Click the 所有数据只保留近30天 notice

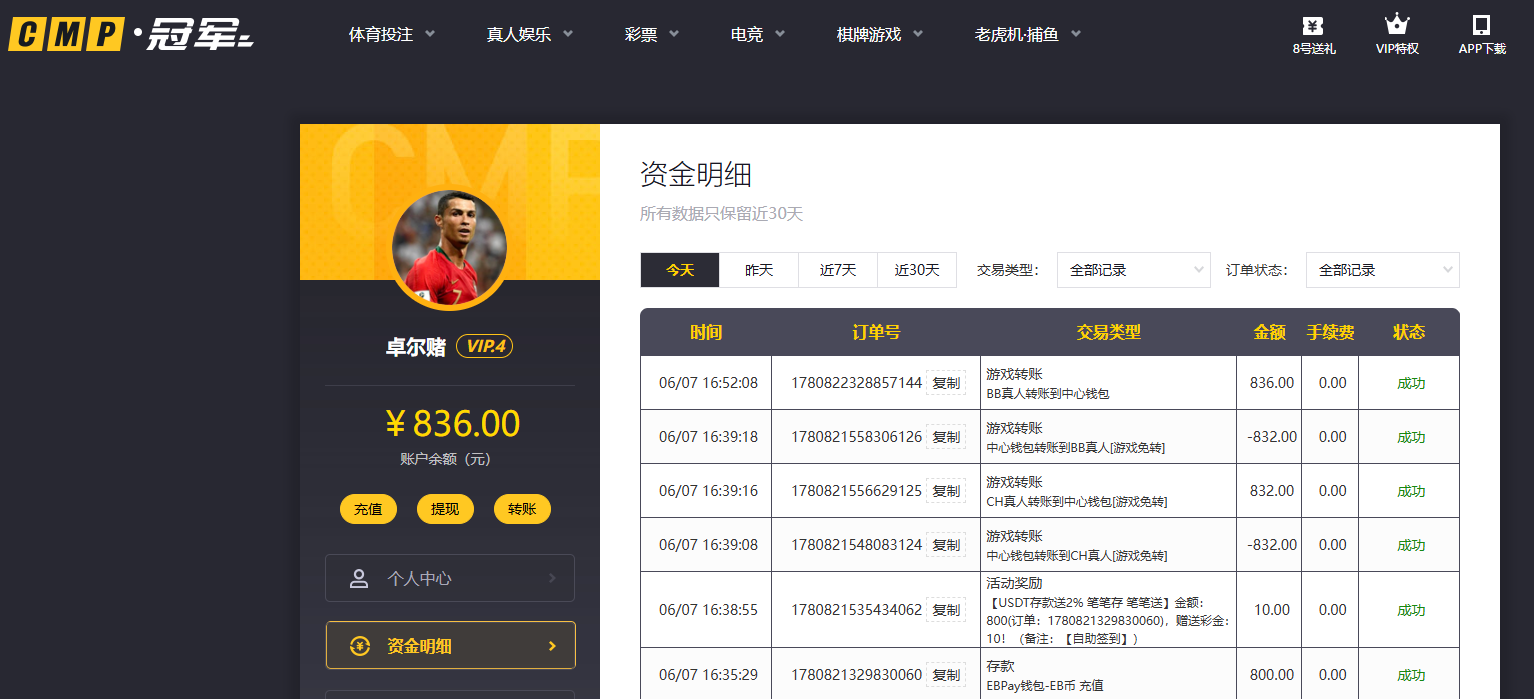[721, 214]
